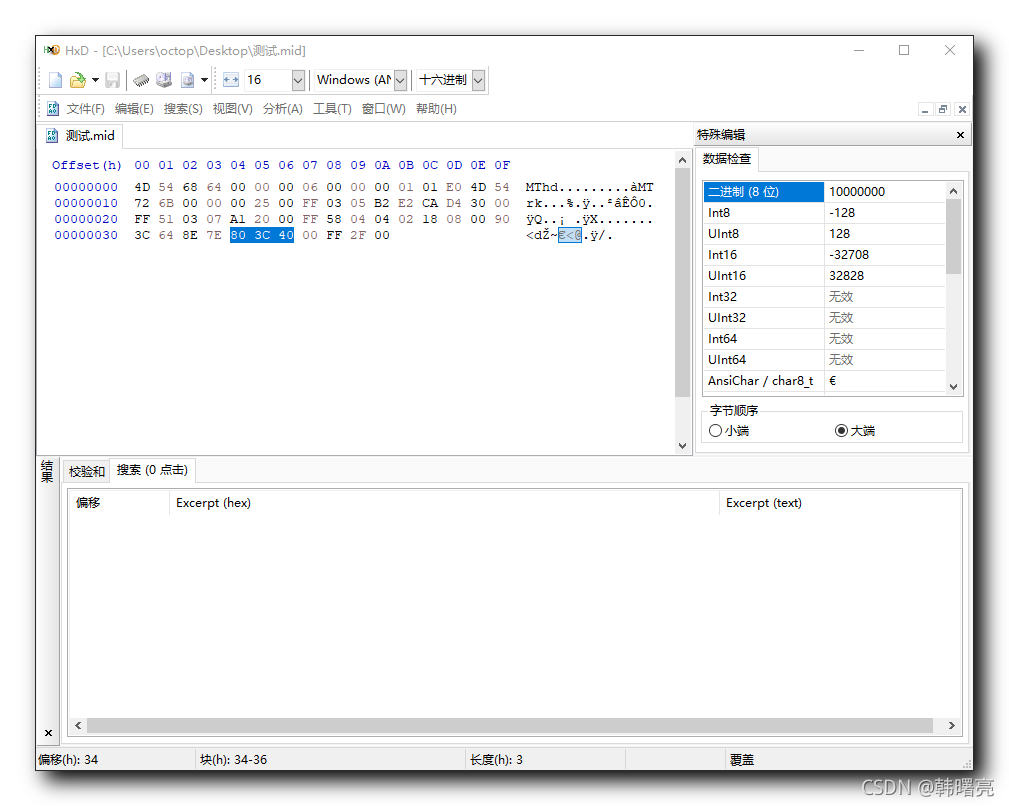
Task: Click hex byte 2F in row 00000030
Action: 358,235
